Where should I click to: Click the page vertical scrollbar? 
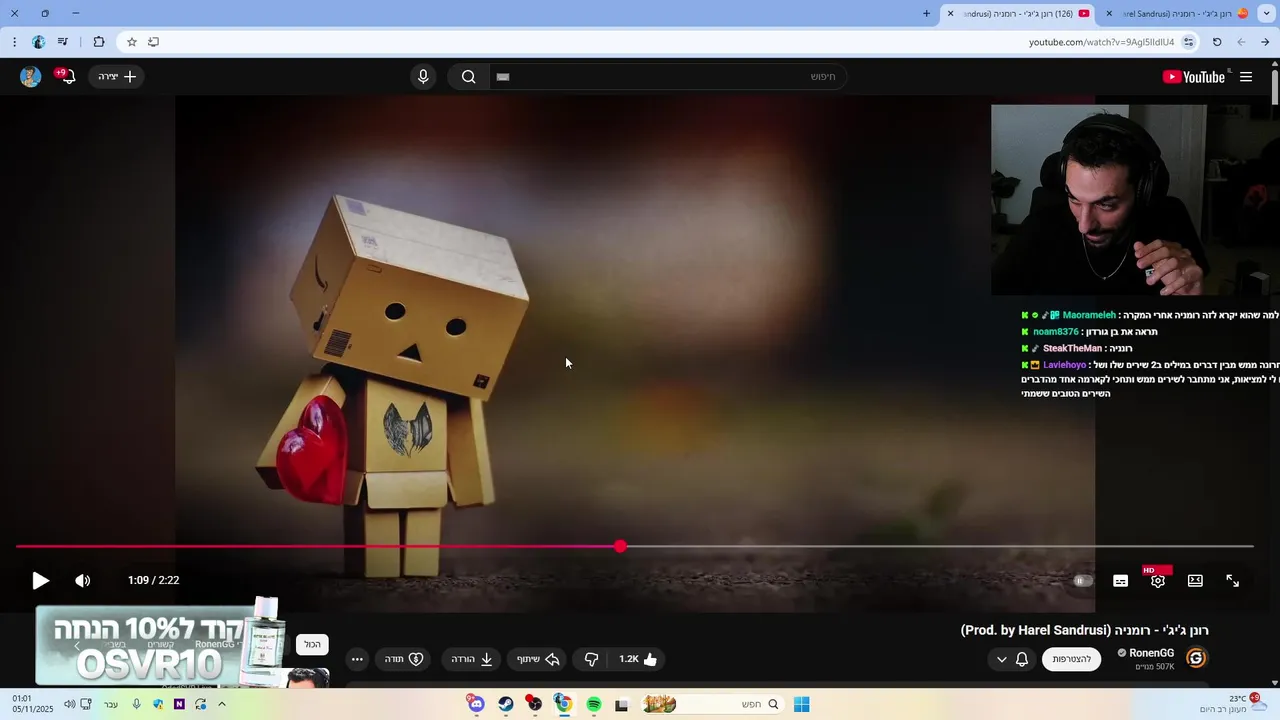[1274, 85]
